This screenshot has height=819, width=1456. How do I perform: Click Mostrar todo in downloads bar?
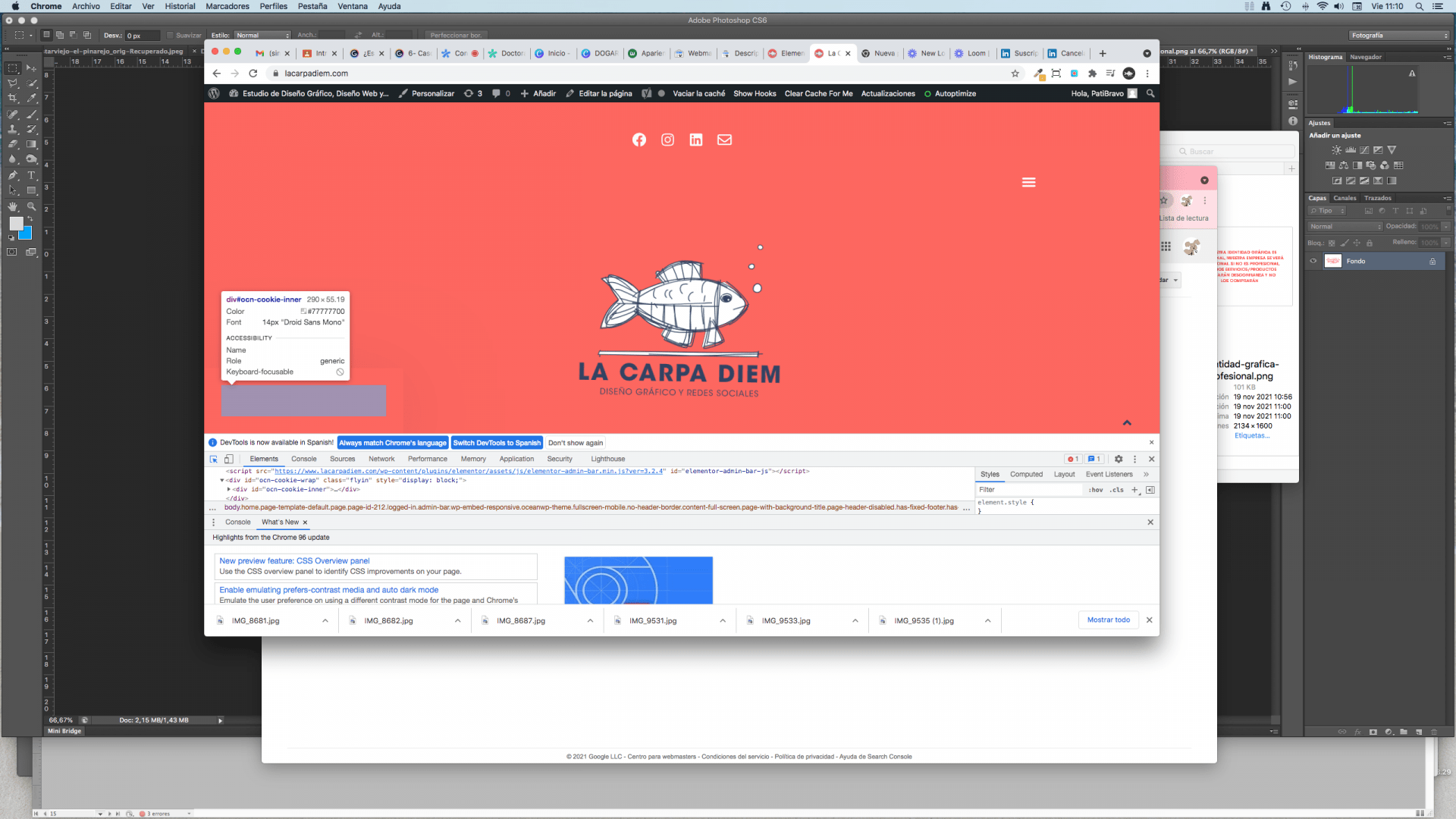click(1109, 620)
